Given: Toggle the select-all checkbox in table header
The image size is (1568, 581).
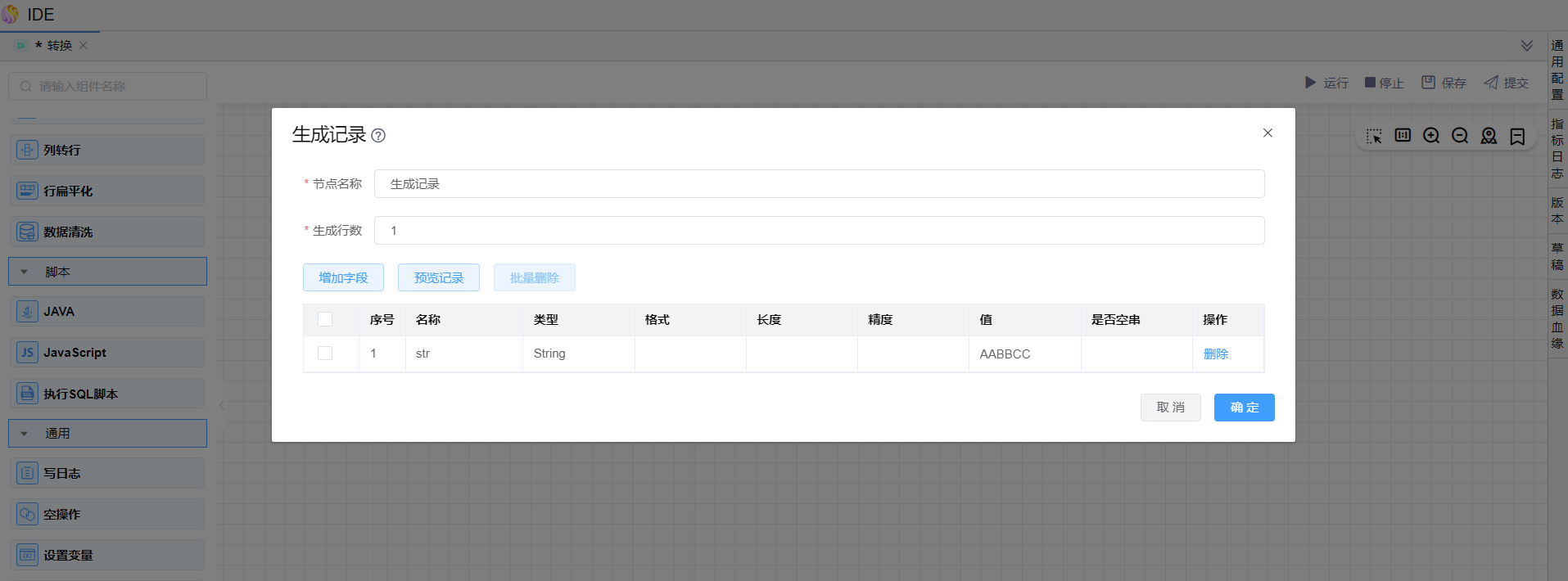Looking at the screenshot, I should pos(325,319).
